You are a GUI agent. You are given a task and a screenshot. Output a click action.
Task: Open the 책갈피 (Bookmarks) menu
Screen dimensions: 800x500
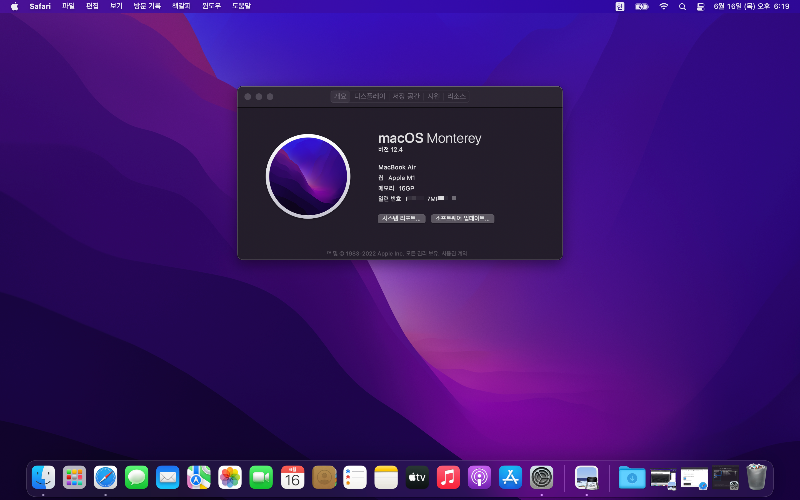click(181, 6)
